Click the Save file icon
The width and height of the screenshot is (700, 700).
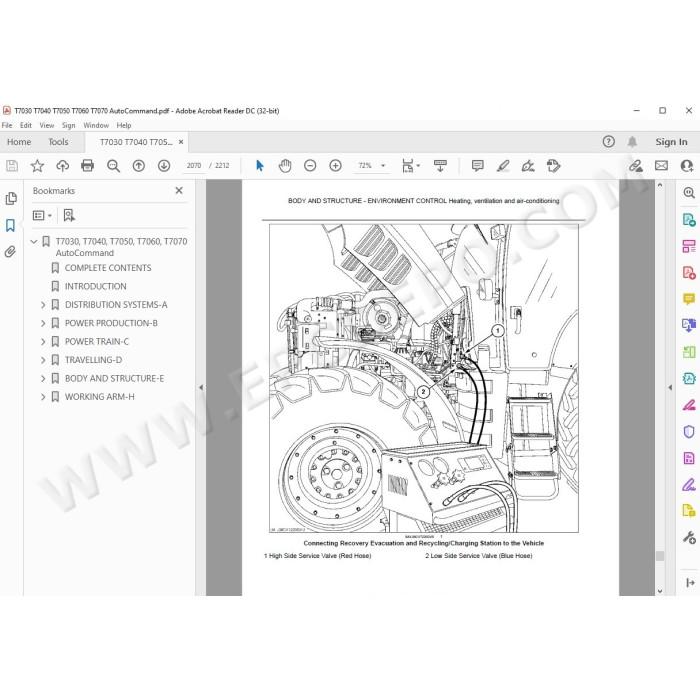pos(12,166)
